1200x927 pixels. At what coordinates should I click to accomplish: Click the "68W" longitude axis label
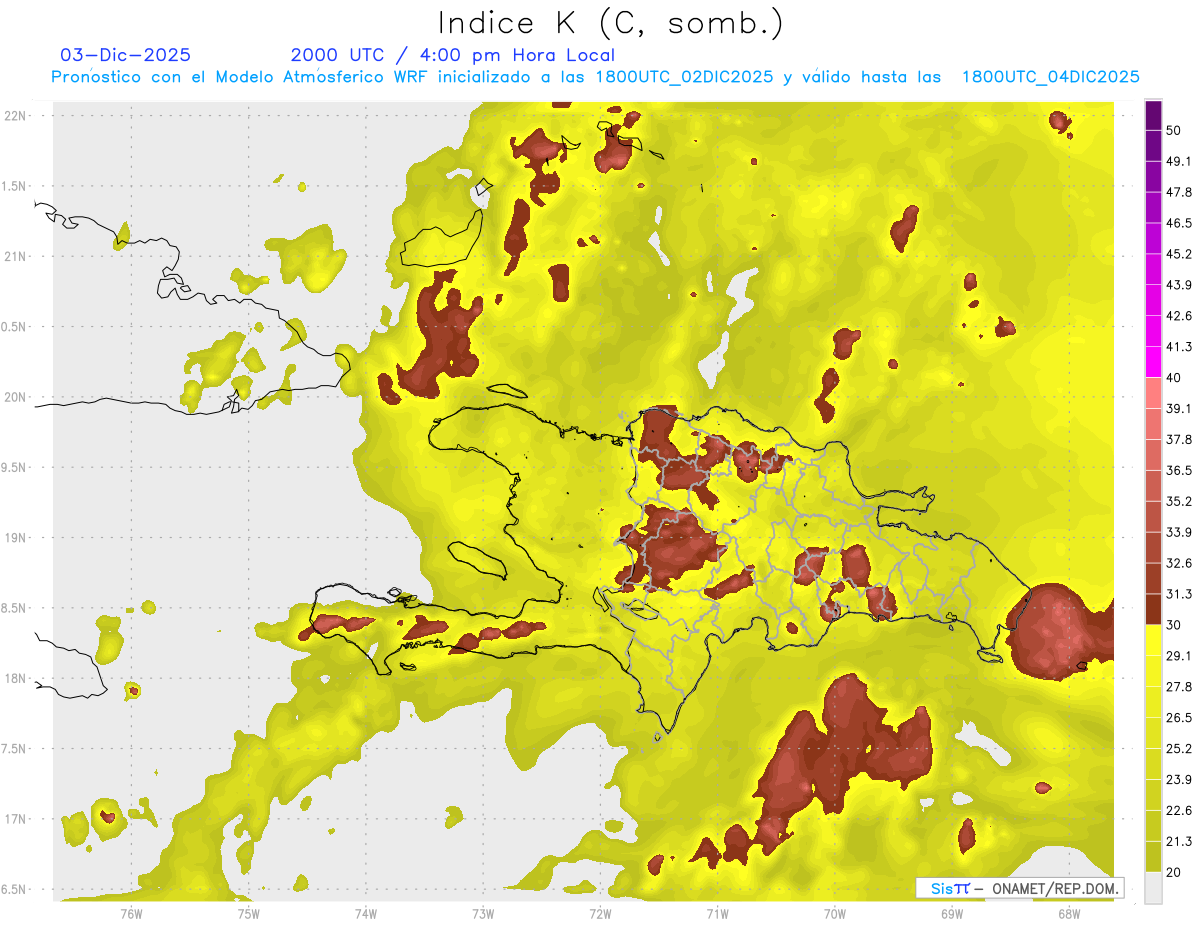click(1069, 914)
